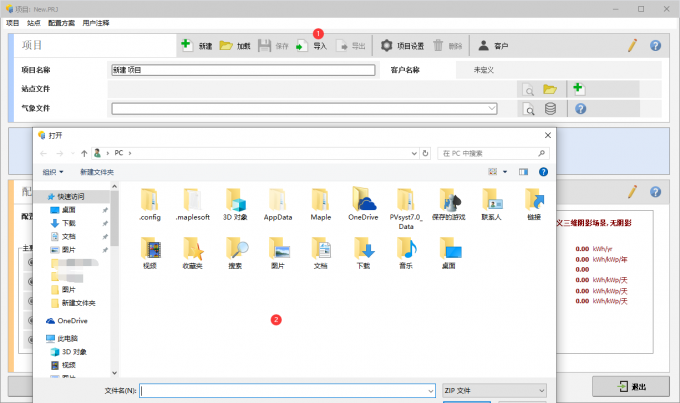This screenshot has width=680, height=403.
Task: Expand the view options dropdown arrow
Action: [x=505, y=172]
